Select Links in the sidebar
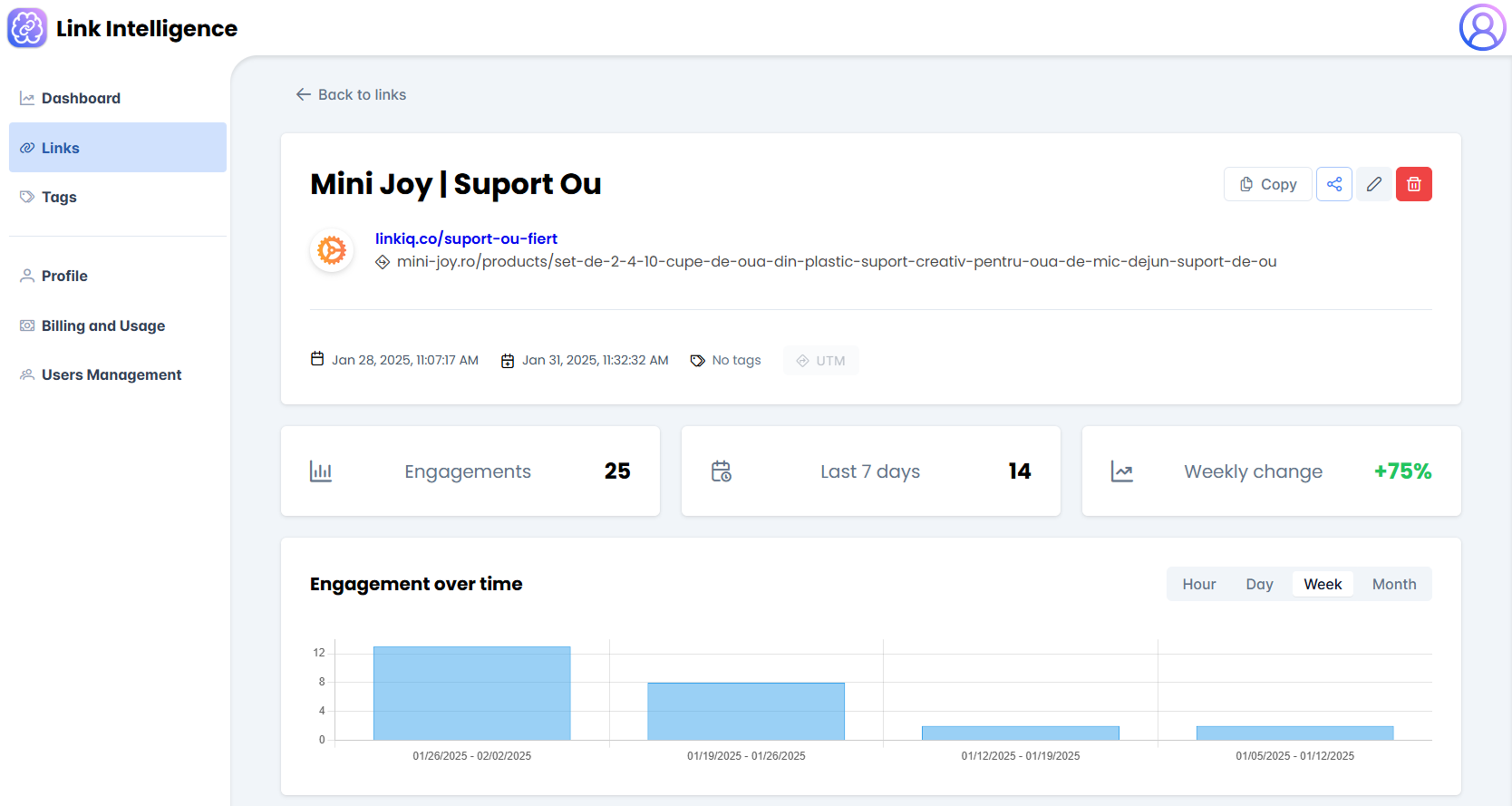The width and height of the screenshot is (1512, 806). 118,148
